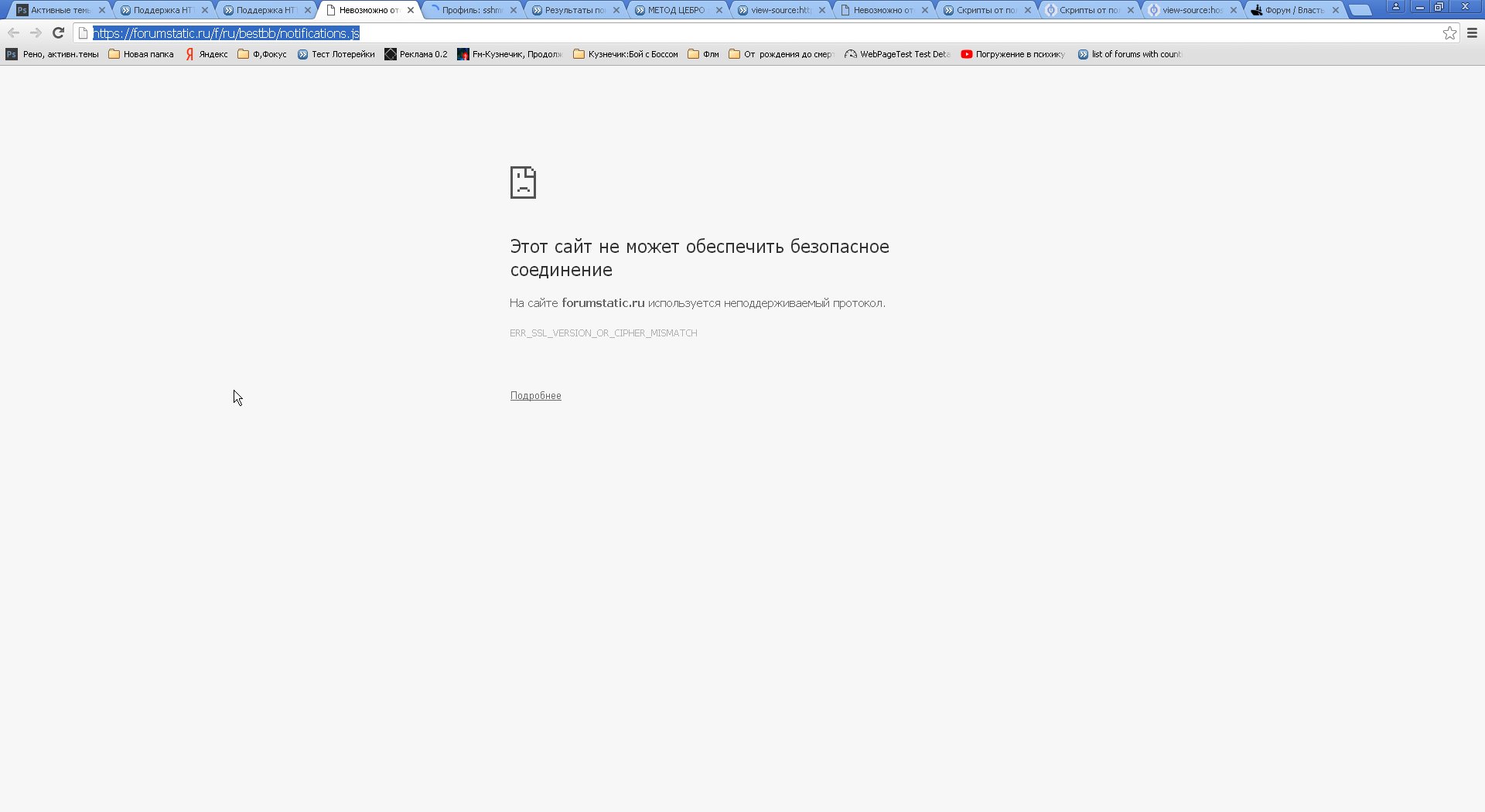Open the Chrome hamburger menu

(1472, 33)
